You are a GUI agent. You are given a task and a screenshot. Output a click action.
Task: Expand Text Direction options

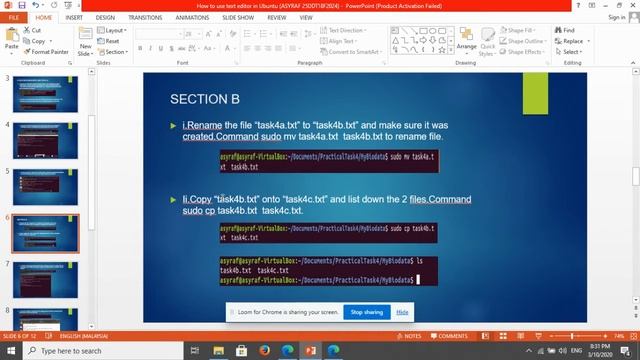[x=343, y=30]
